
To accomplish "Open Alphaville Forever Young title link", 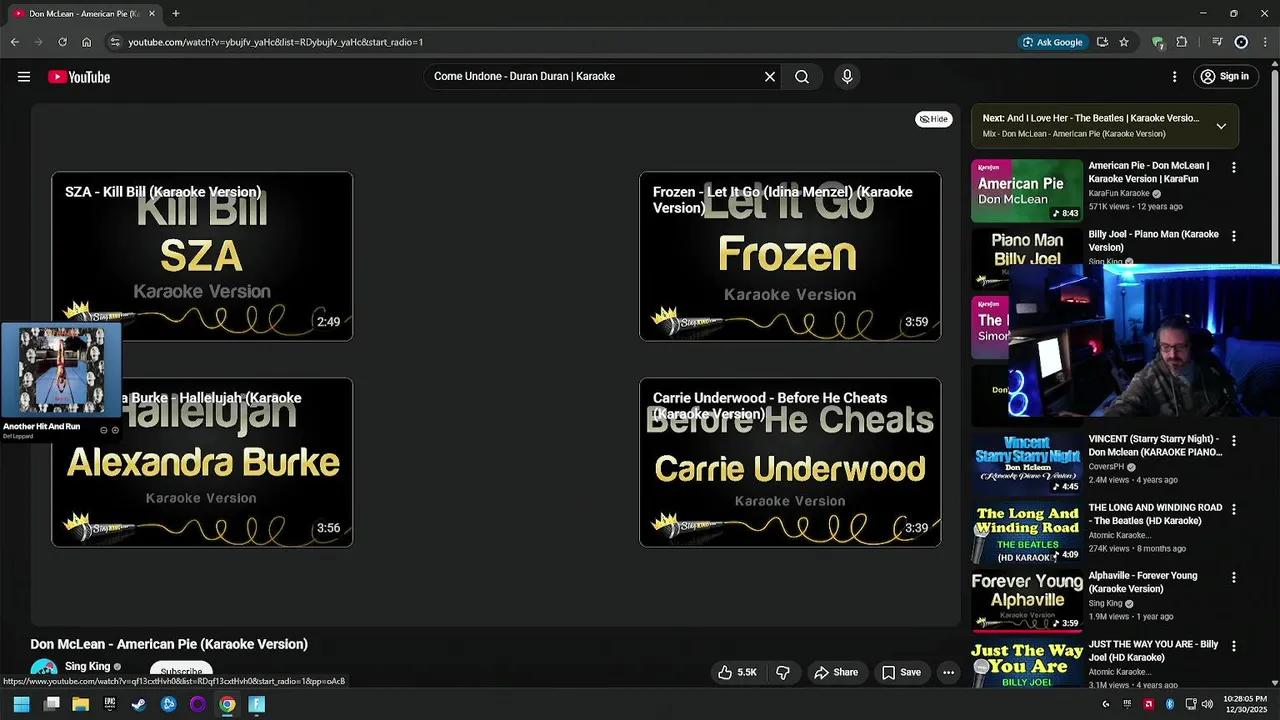I will coord(1142,582).
